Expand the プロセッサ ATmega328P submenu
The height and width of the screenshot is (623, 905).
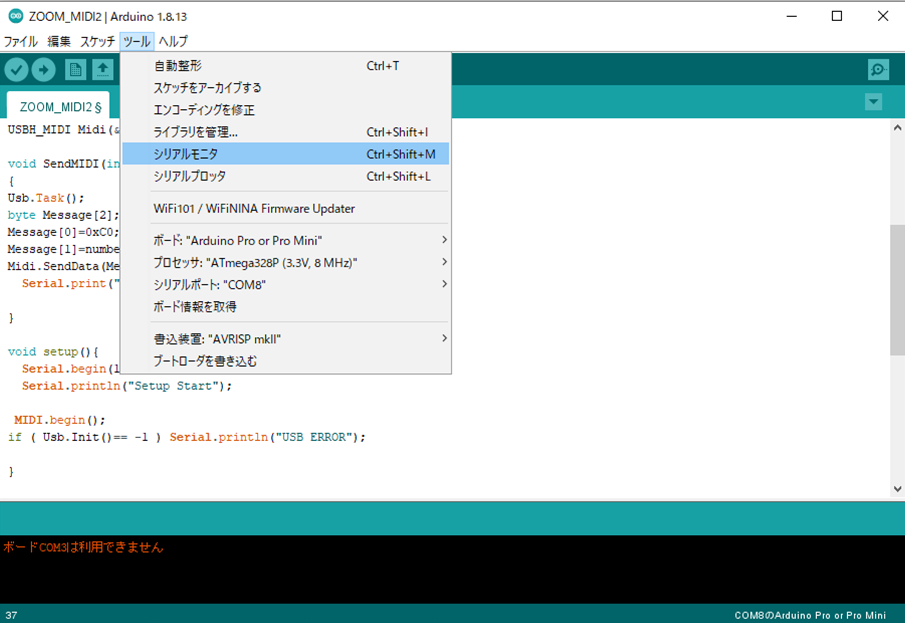click(286, 262)
